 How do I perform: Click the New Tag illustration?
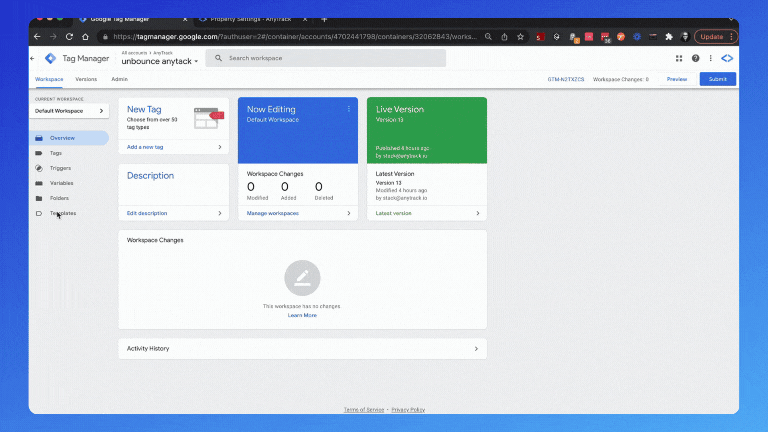point(209,118)
